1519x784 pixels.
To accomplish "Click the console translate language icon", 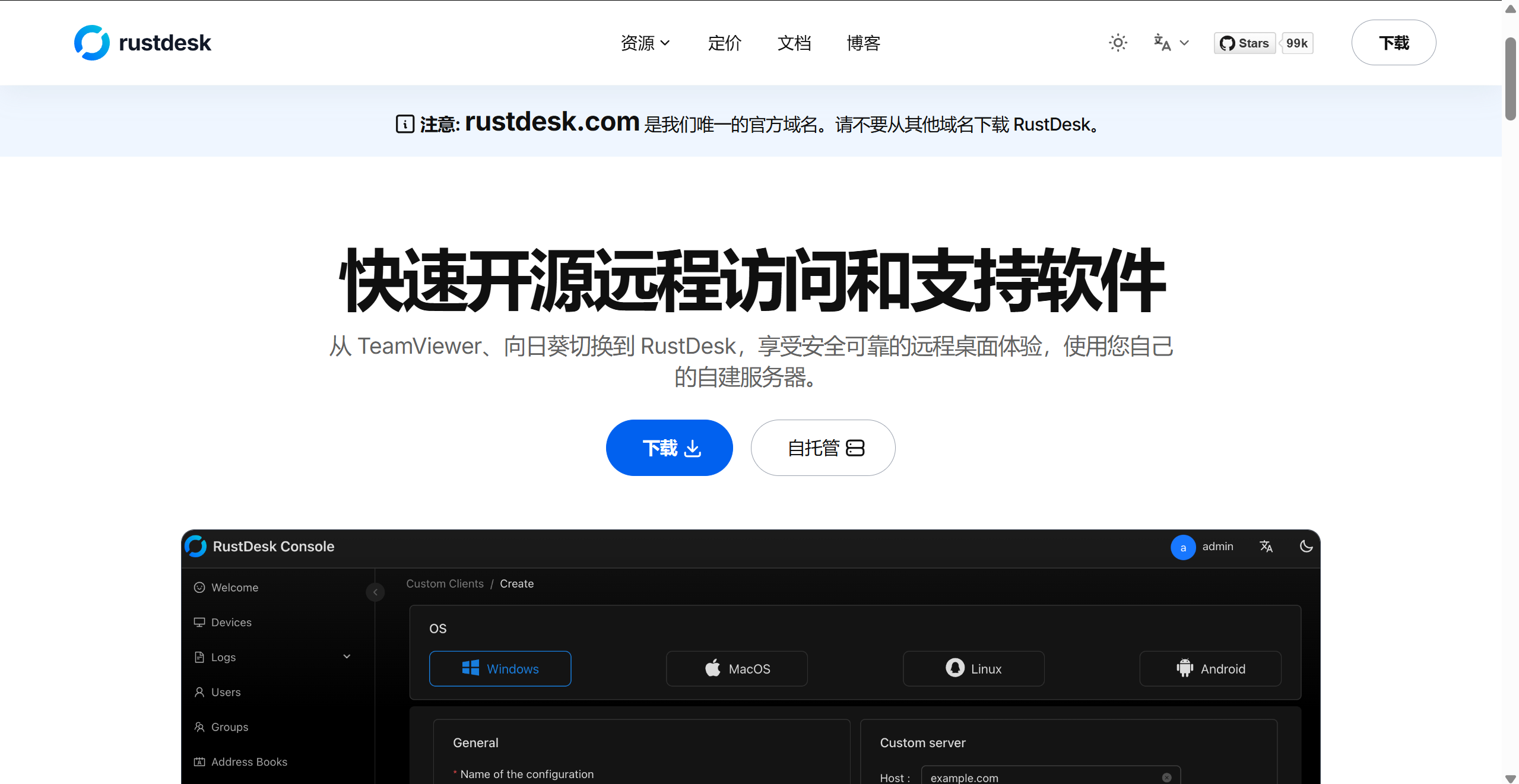I will tap(1266, 546).
